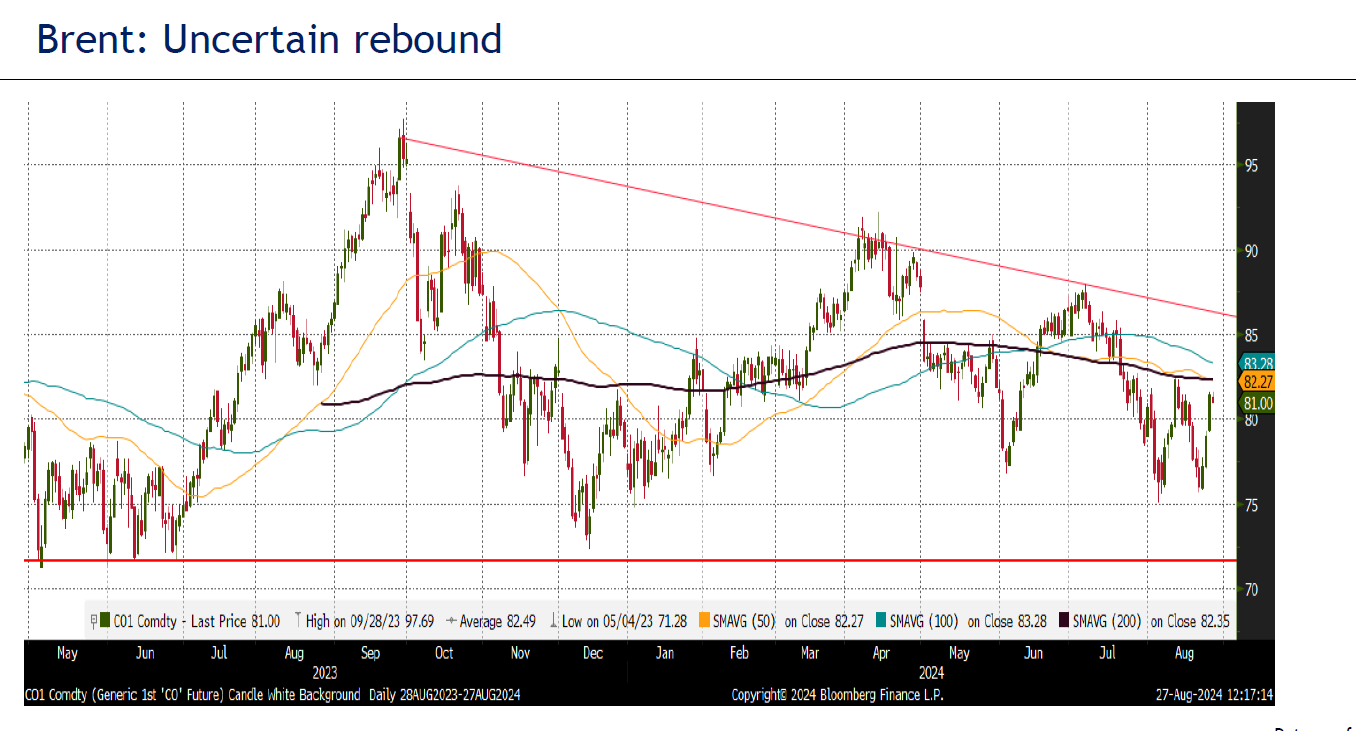Click the green 81.00 last price tag
Viewport: 1356px width, 731px height.
point(1256,402)
